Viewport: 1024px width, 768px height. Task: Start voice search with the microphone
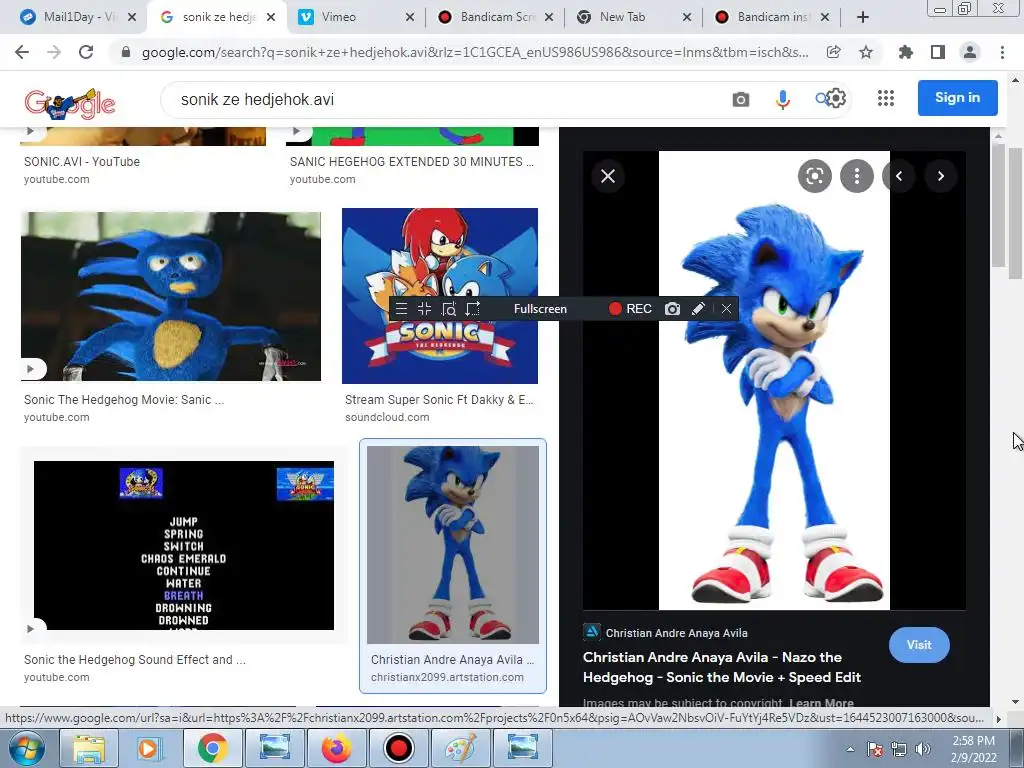coord(782,99)
